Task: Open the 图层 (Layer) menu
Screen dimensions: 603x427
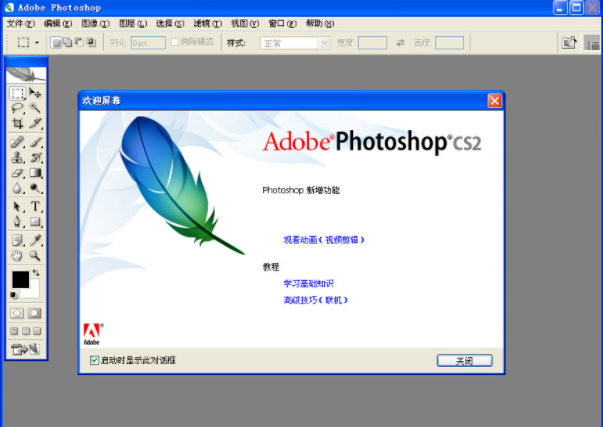Action: (x=133, y=23)
